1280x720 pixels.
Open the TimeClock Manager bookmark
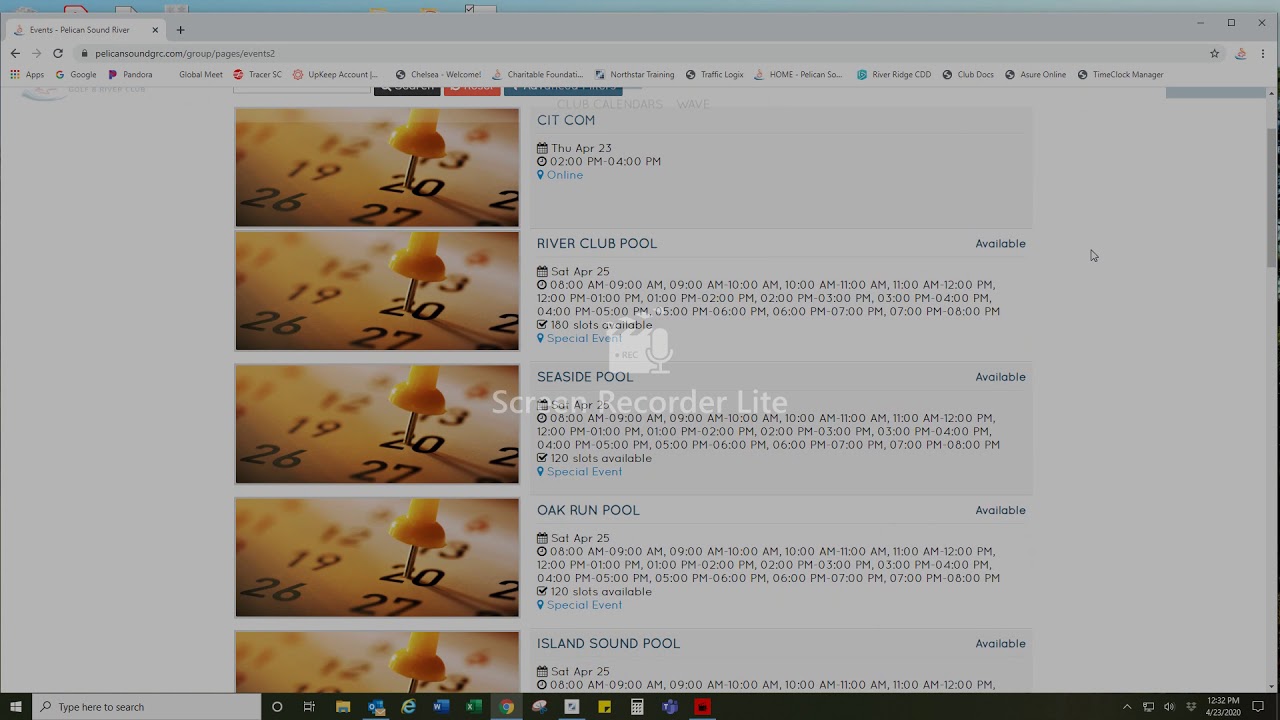[x=1120, y=74]
